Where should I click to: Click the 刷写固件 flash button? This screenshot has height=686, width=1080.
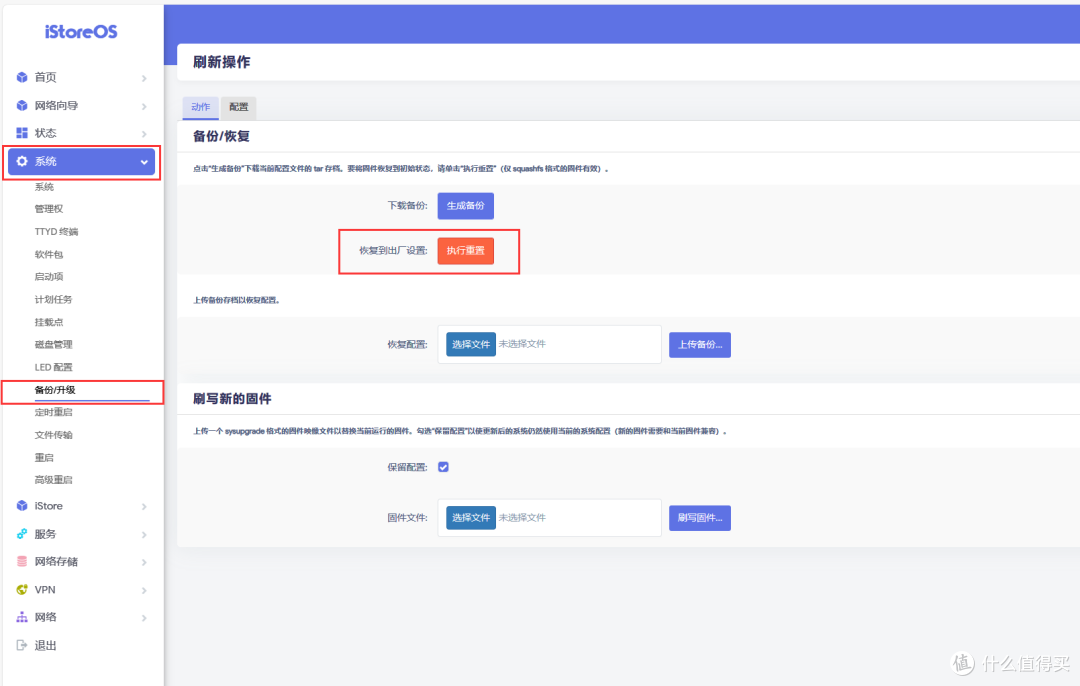pyautogui.click(x=699, y=517)
